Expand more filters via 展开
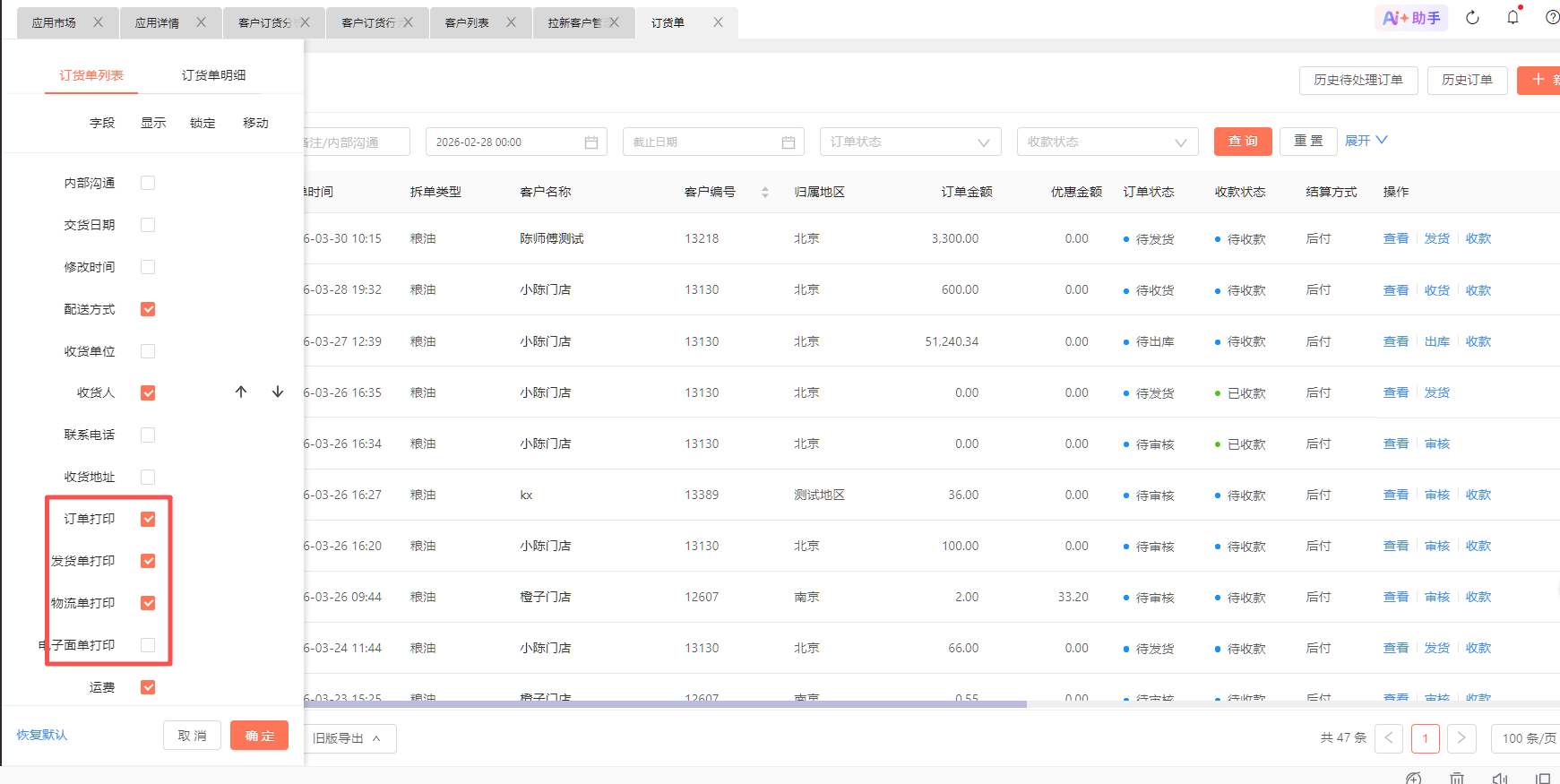Viewport: 1560px width, 784px height. point(1366,141)
